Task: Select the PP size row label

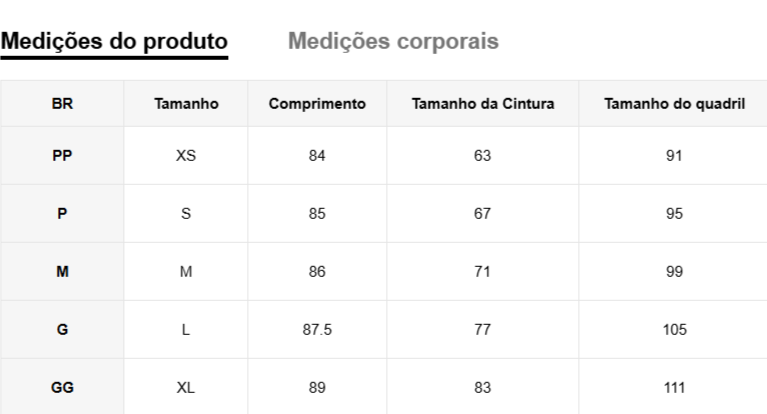Action: point(62,156)
